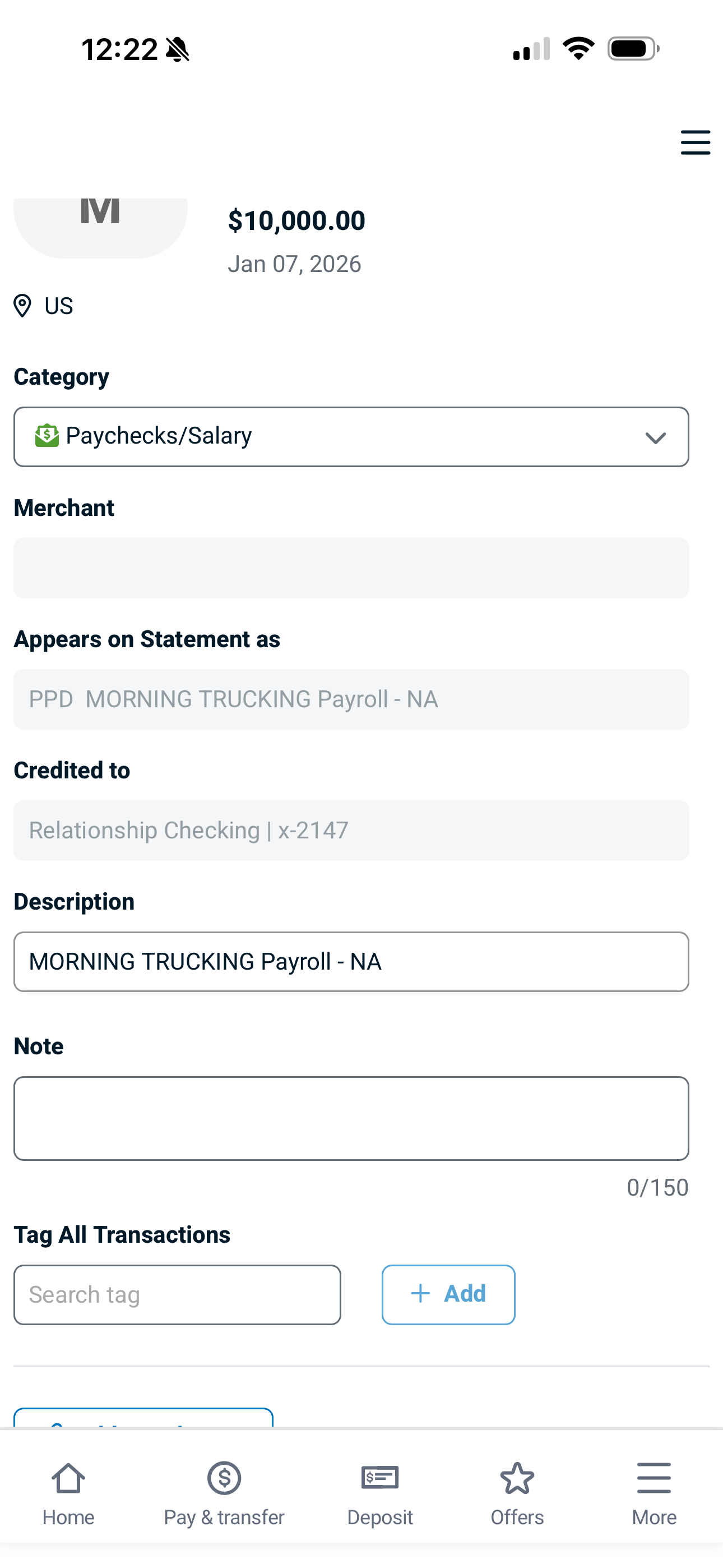
Task: Tap the empty Merchant field
Action: pyautogui.click(x=351, y=568)
